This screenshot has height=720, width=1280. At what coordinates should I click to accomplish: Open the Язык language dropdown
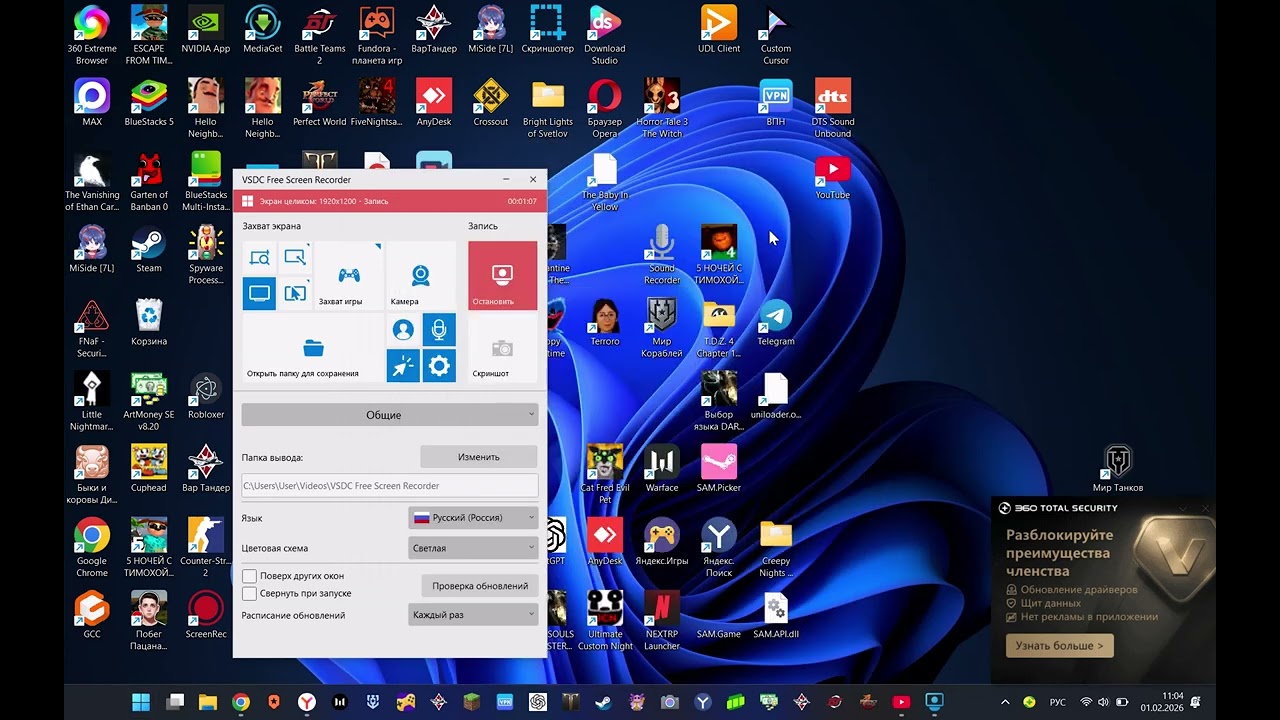point(473,518)
